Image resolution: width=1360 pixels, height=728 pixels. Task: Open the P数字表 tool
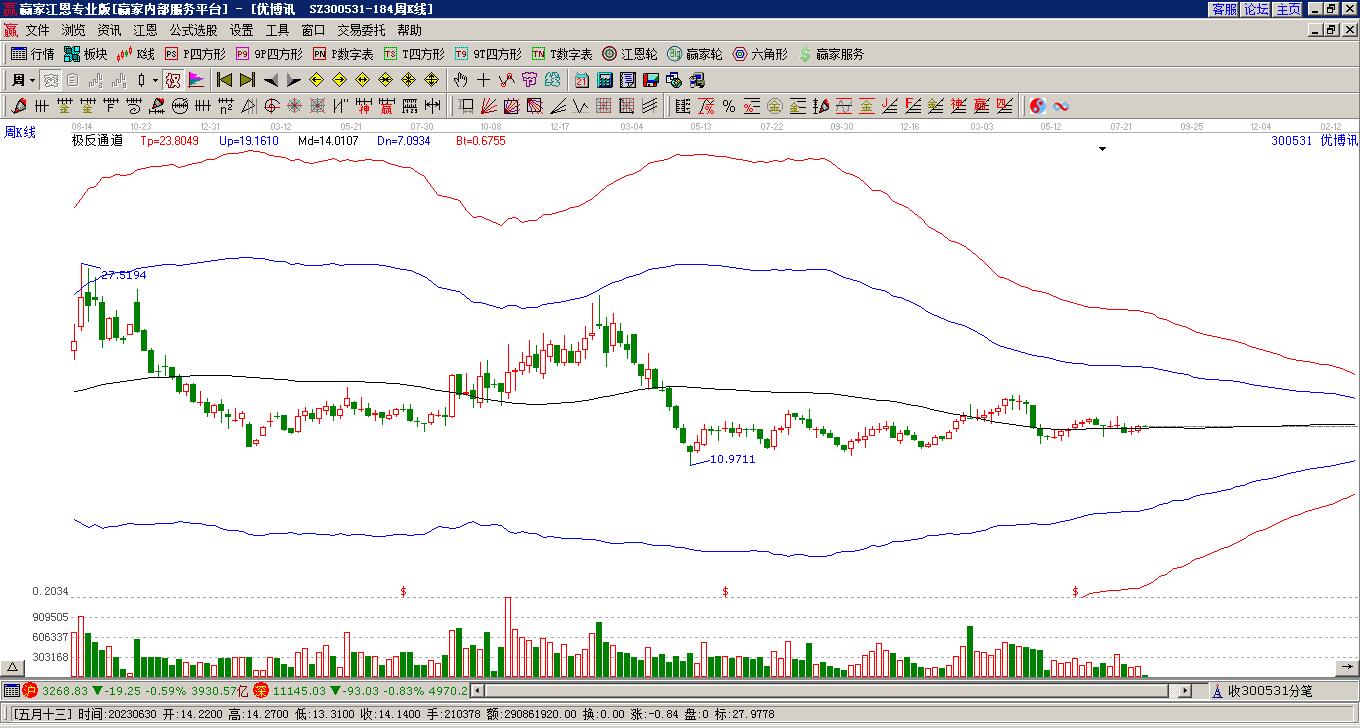(342, 54)
